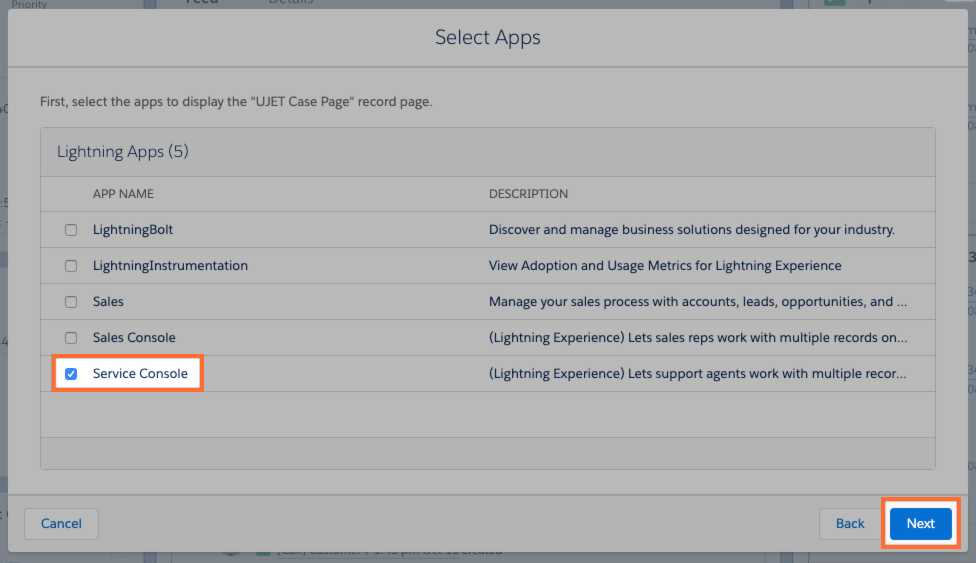
Task: Click LightningBolt description about business solutions
Action: pos(692,230)
